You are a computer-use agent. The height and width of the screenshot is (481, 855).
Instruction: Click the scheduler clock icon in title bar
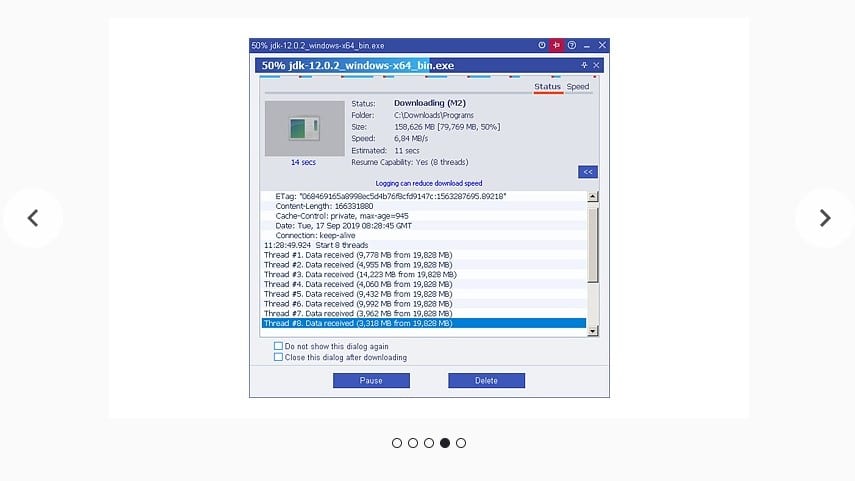click(541, 45)
